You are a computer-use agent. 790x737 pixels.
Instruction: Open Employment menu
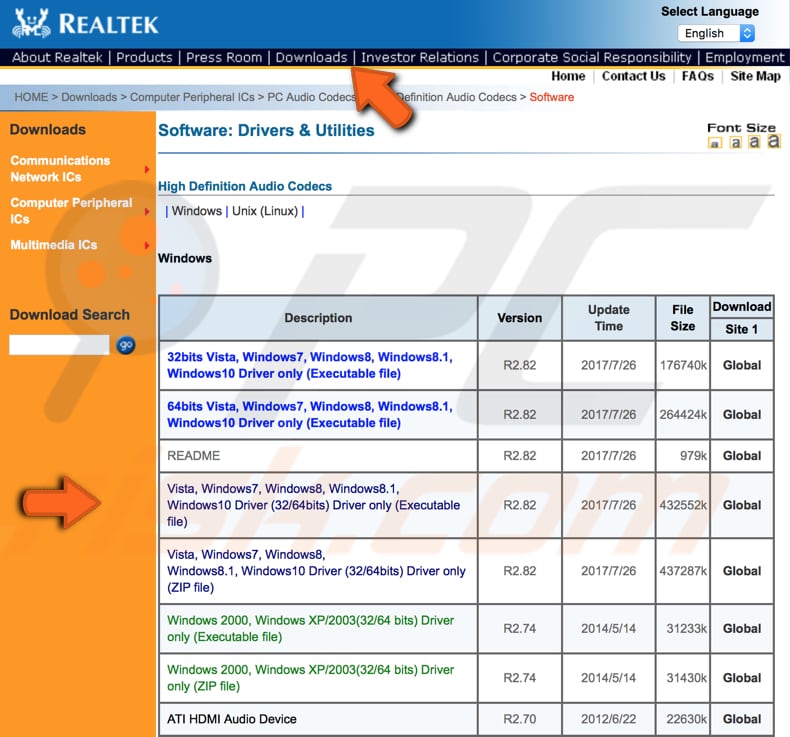click(745, 57)
